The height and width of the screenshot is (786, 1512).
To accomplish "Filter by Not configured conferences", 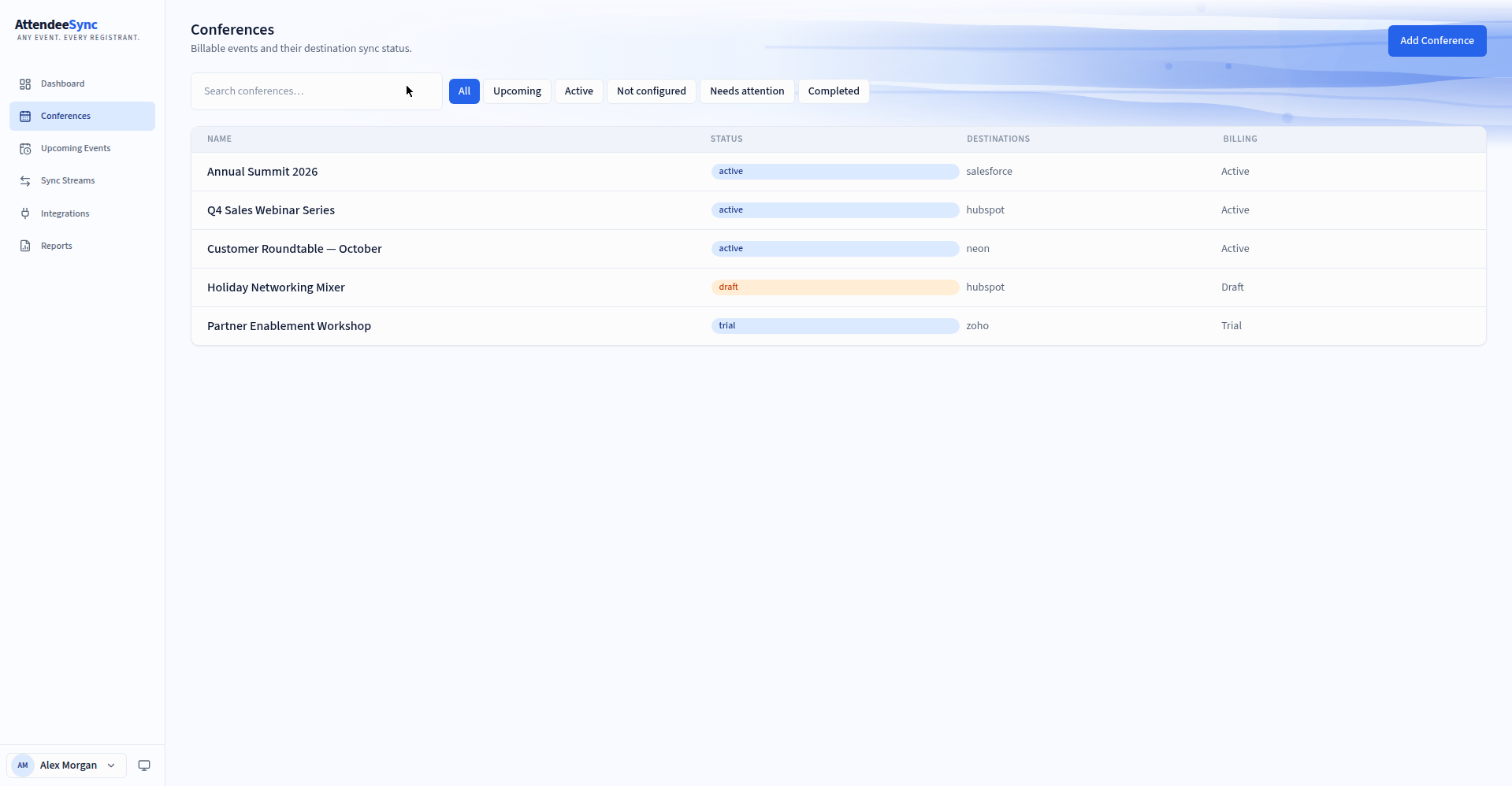I will click(652, 91).
